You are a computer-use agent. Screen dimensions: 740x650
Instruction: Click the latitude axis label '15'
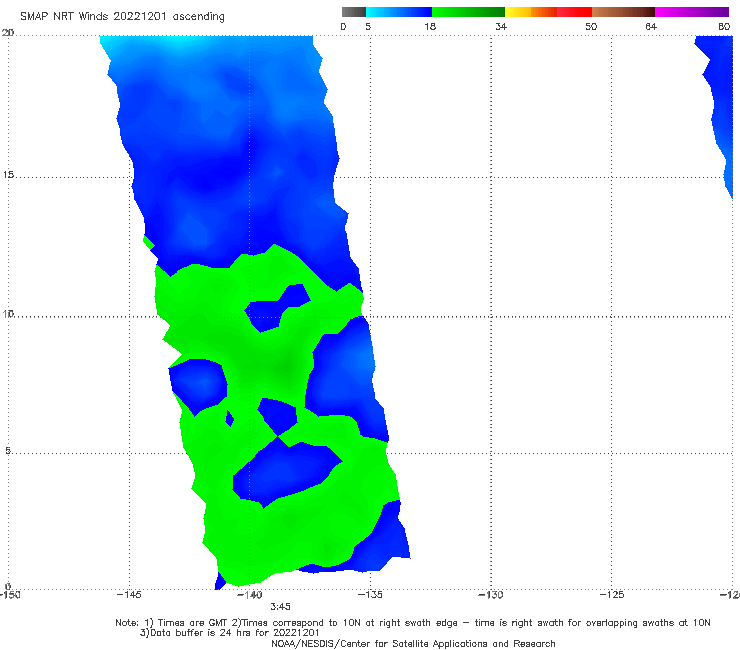pyautogui.click(x=8, y=175)
